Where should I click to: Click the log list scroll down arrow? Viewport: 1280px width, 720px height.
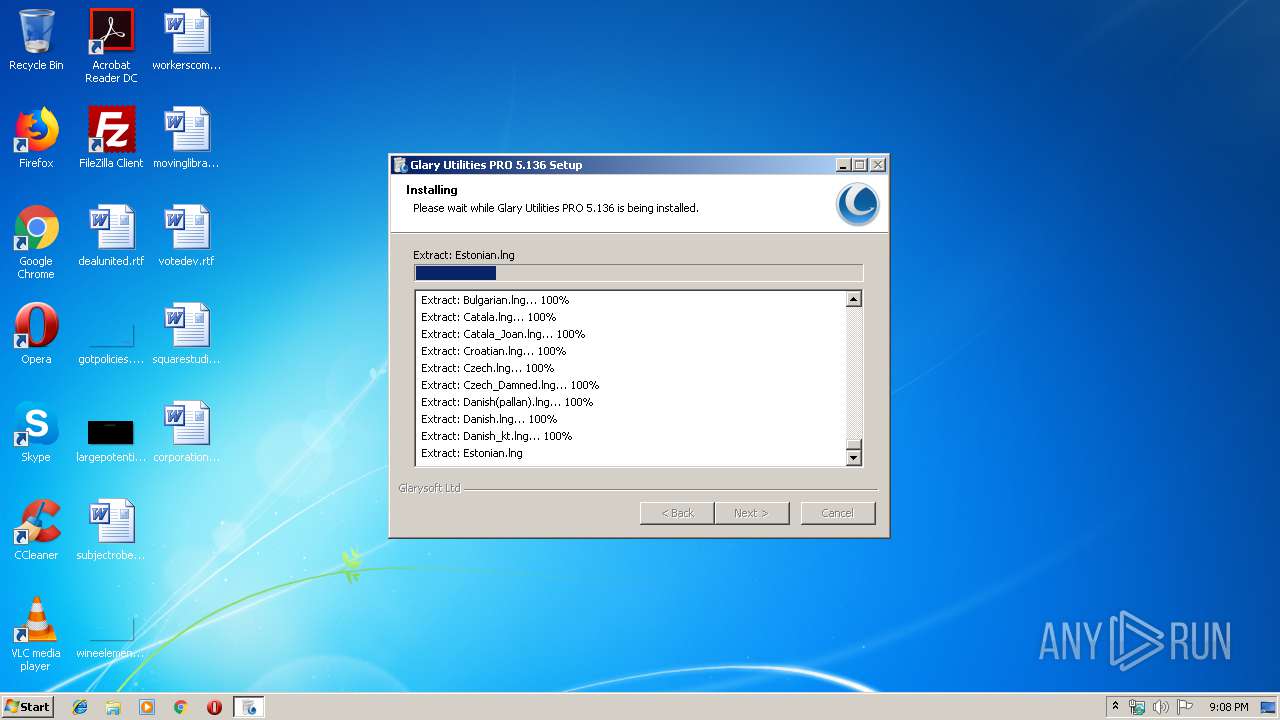tap(854, 458)
